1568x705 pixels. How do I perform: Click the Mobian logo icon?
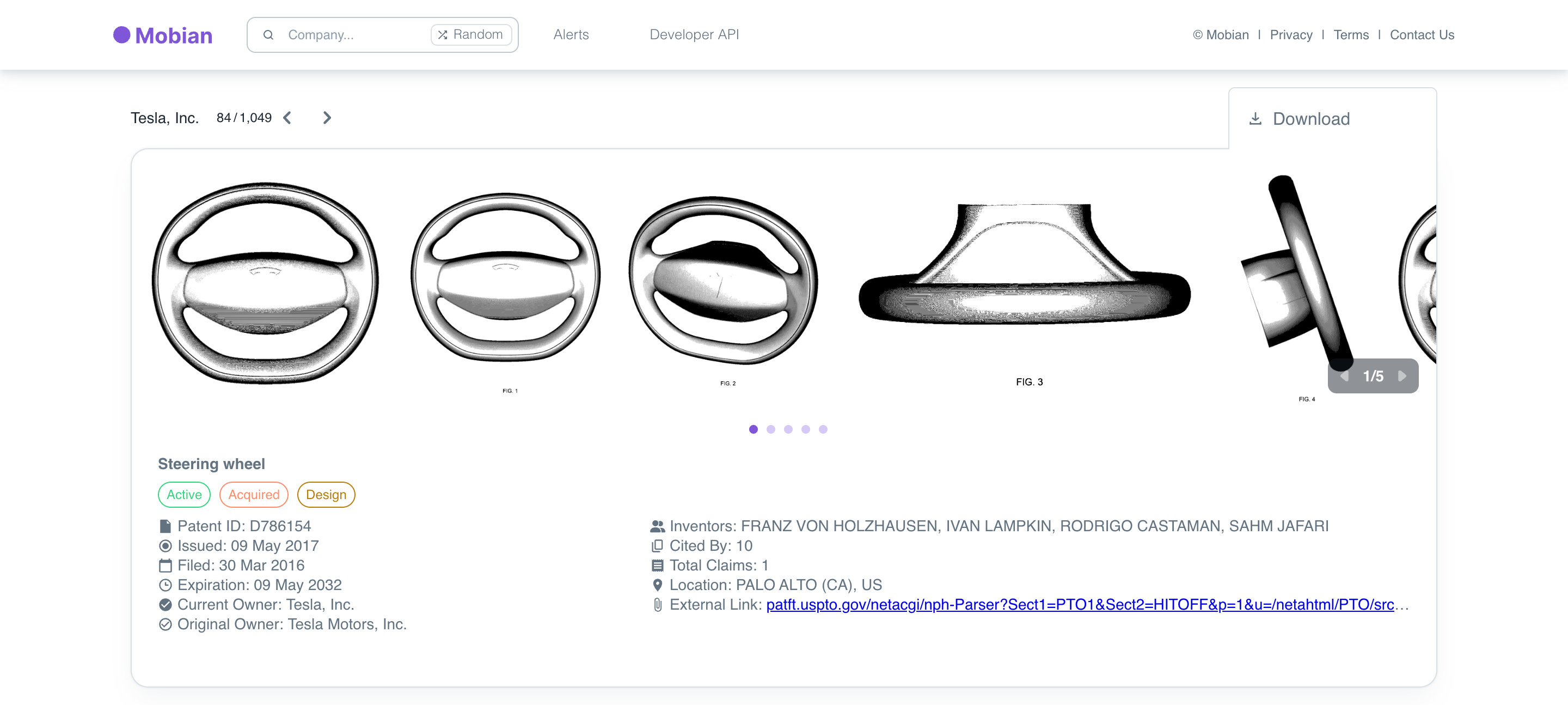[x=122, y=35]
